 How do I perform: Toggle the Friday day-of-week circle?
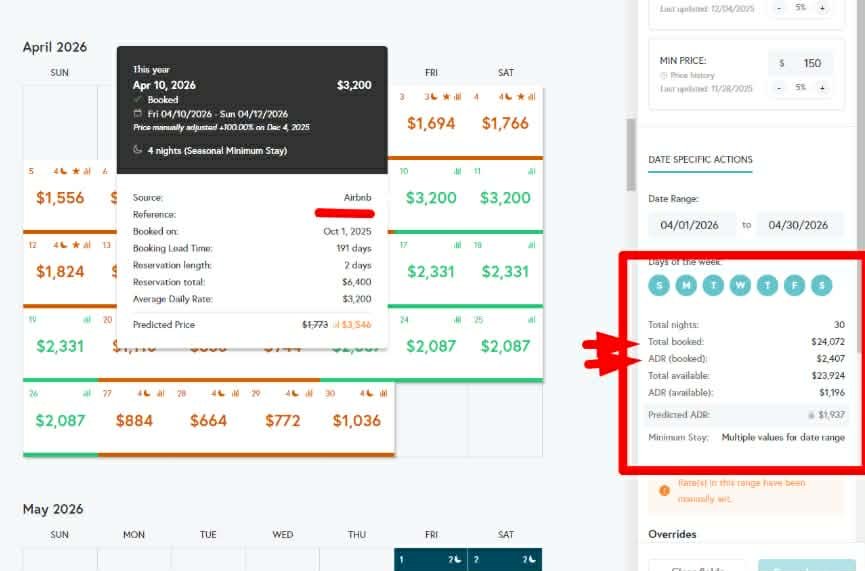pyautogui.click(x=794, y=286)
